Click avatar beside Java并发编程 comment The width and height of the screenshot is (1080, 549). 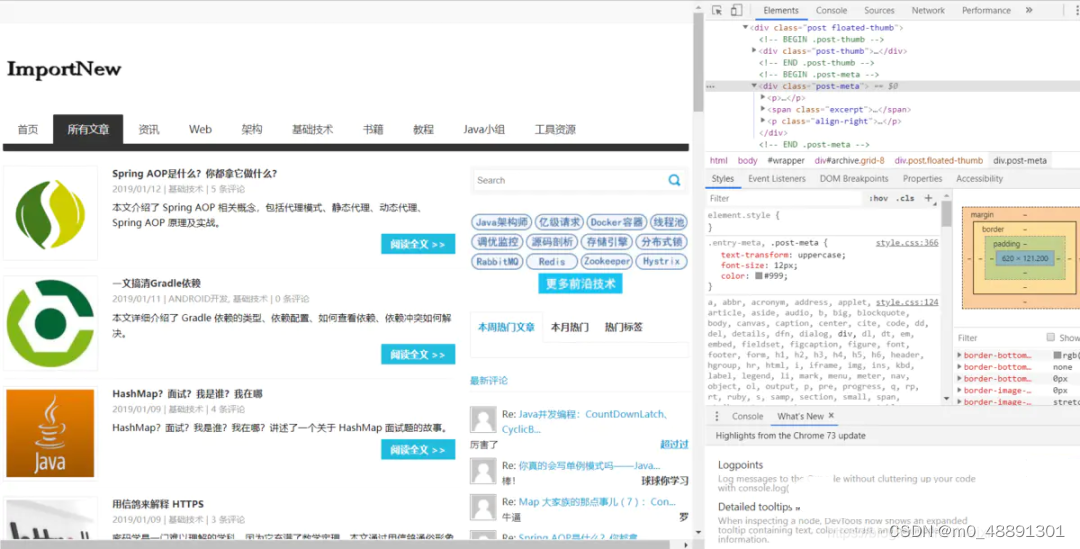[x=483, y=419]
